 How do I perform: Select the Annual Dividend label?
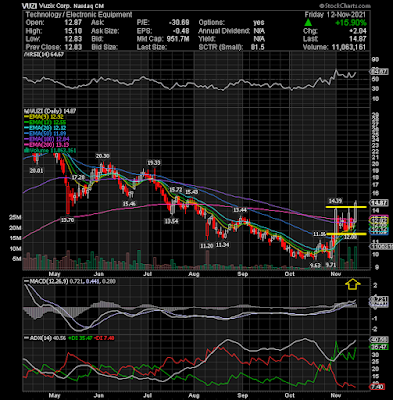224,31
